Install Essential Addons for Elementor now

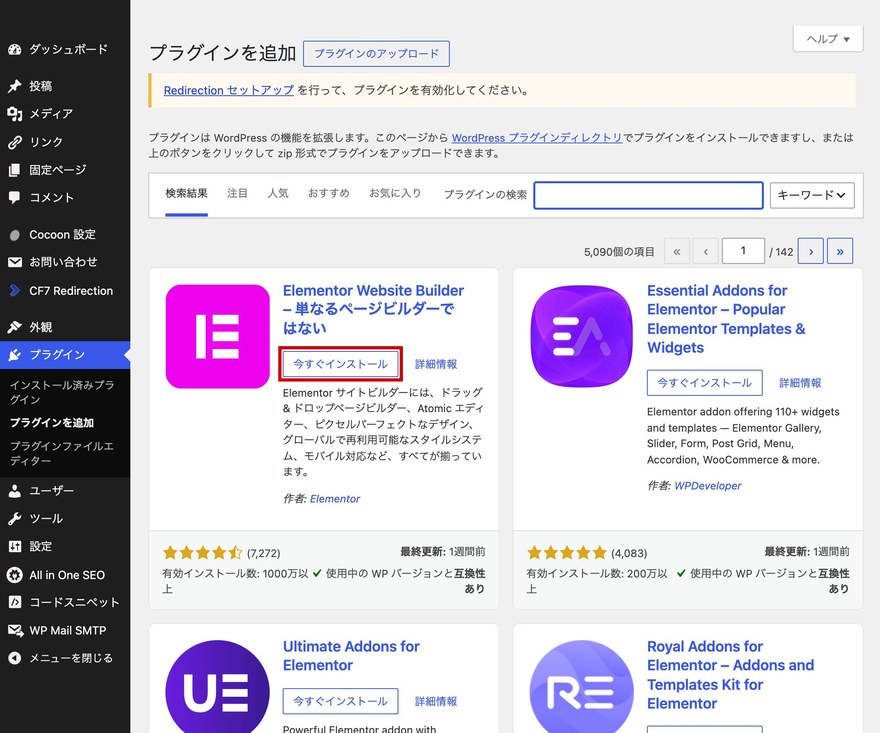coord(705,383)
